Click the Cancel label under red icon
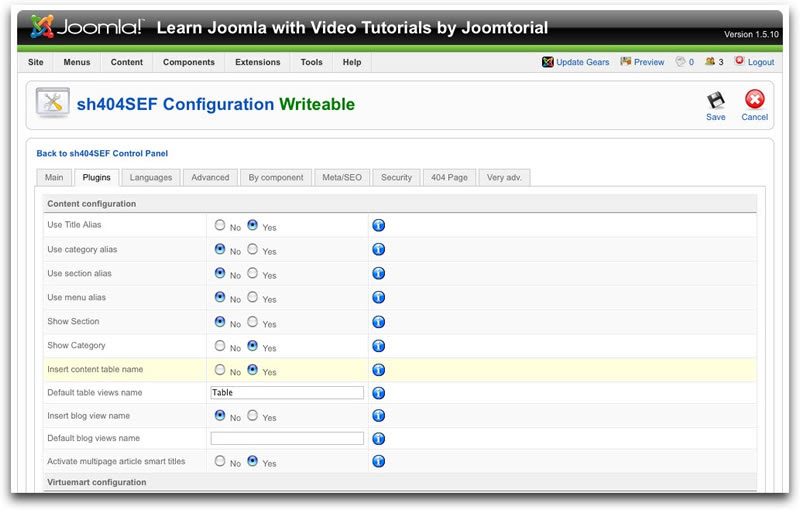Viewport: 800px width, 510px height. 755,117
